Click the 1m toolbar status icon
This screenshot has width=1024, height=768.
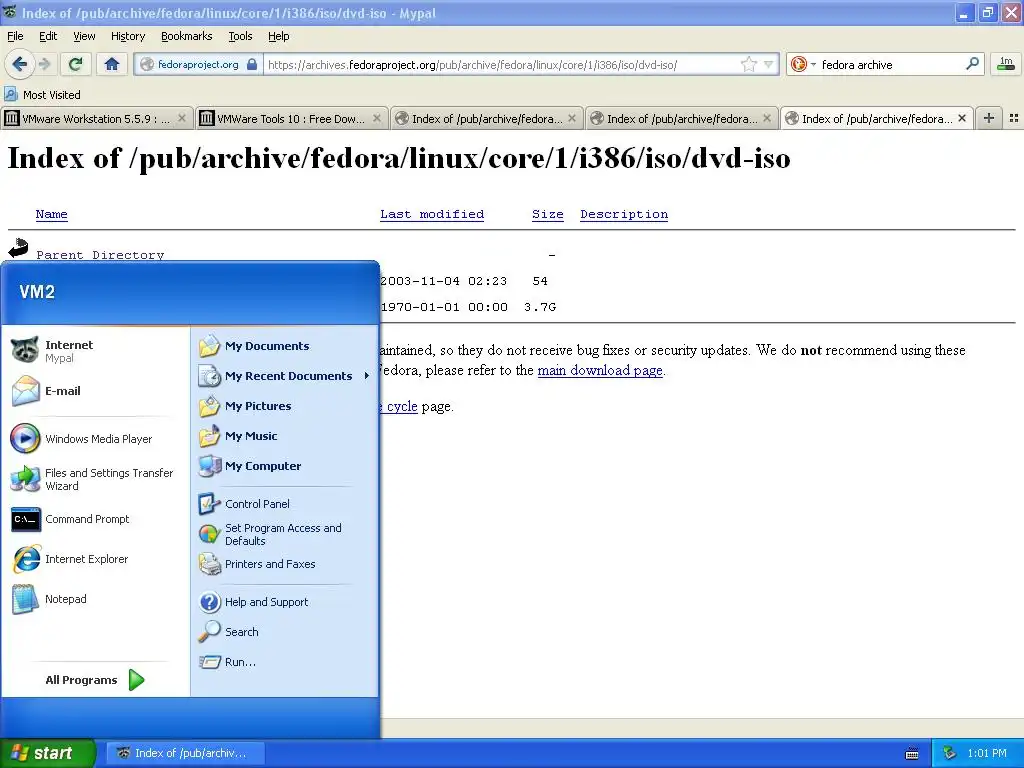coord(1006,63)
